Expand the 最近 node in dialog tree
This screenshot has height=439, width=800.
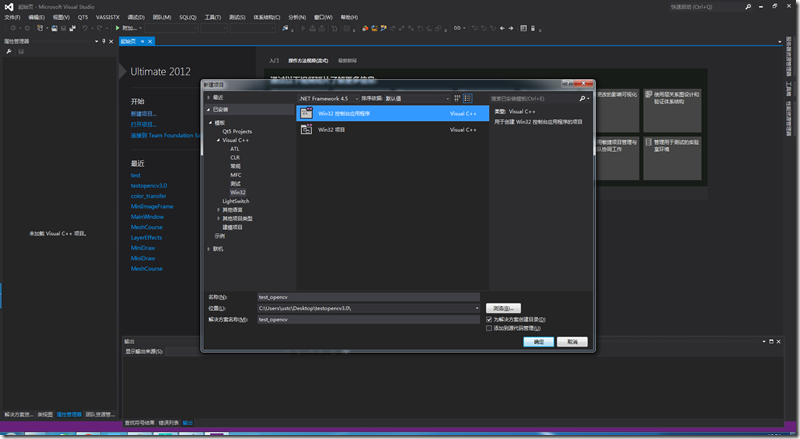(x=208, y=97)
